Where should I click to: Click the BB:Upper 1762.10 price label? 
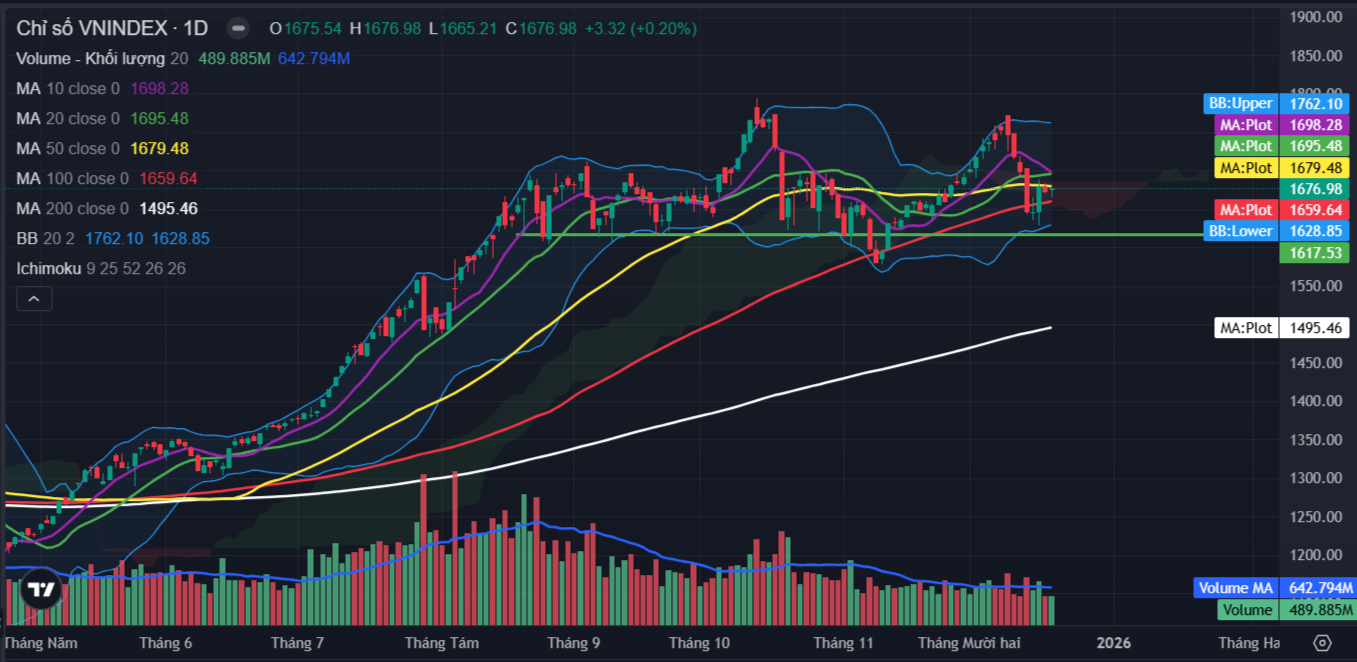point(1277,103)
